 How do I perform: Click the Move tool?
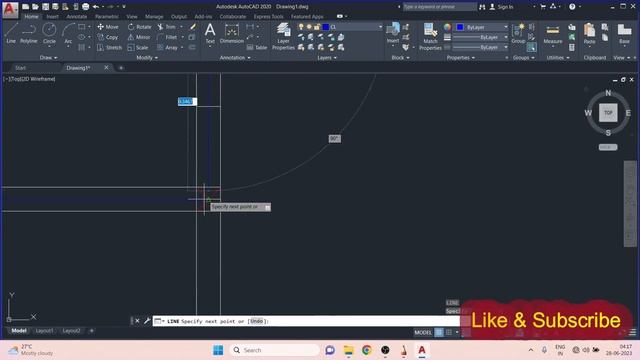108,27
